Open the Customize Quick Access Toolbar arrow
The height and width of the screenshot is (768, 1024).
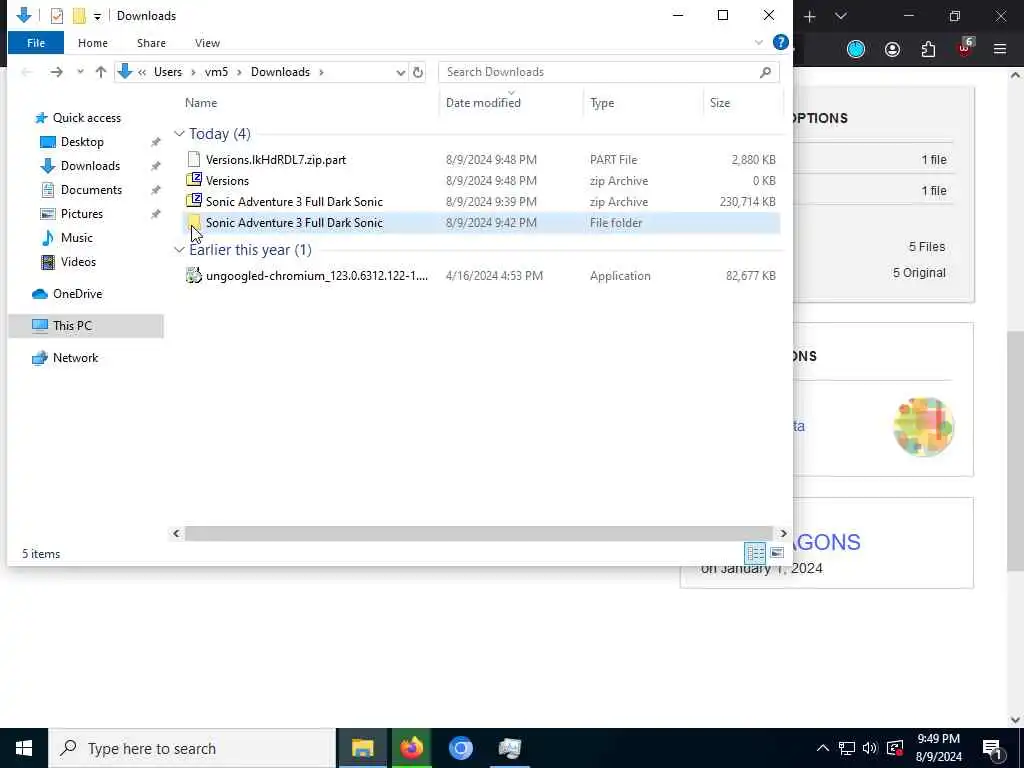(97, 16)
